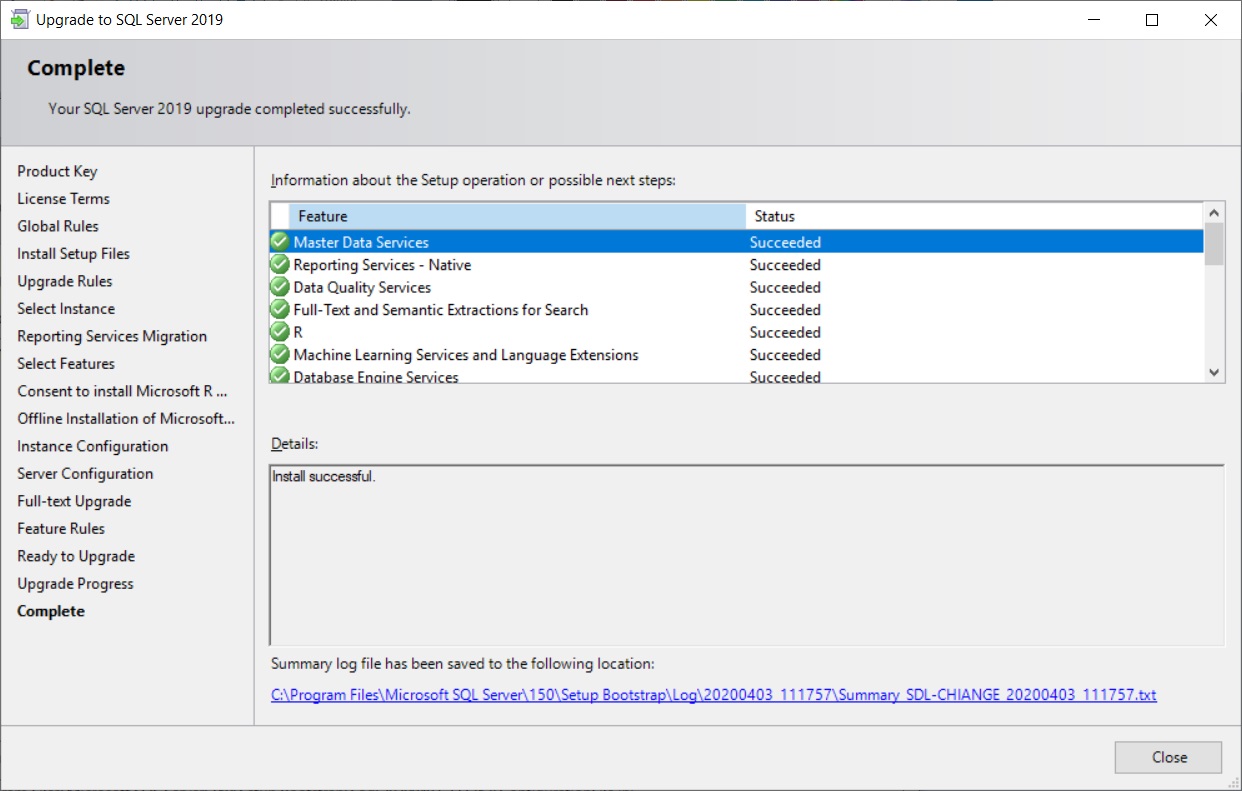Sort by the Status column header

974,216
